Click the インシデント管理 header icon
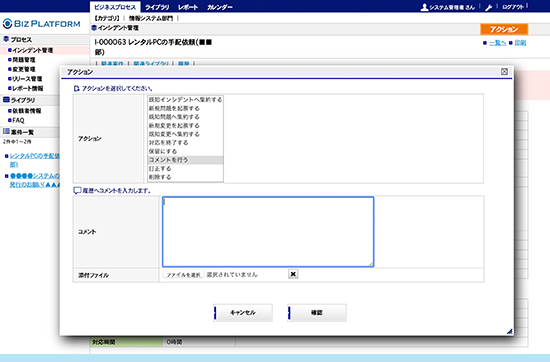The width and height of the screenshot is (550, 362). tap(94, 28)
